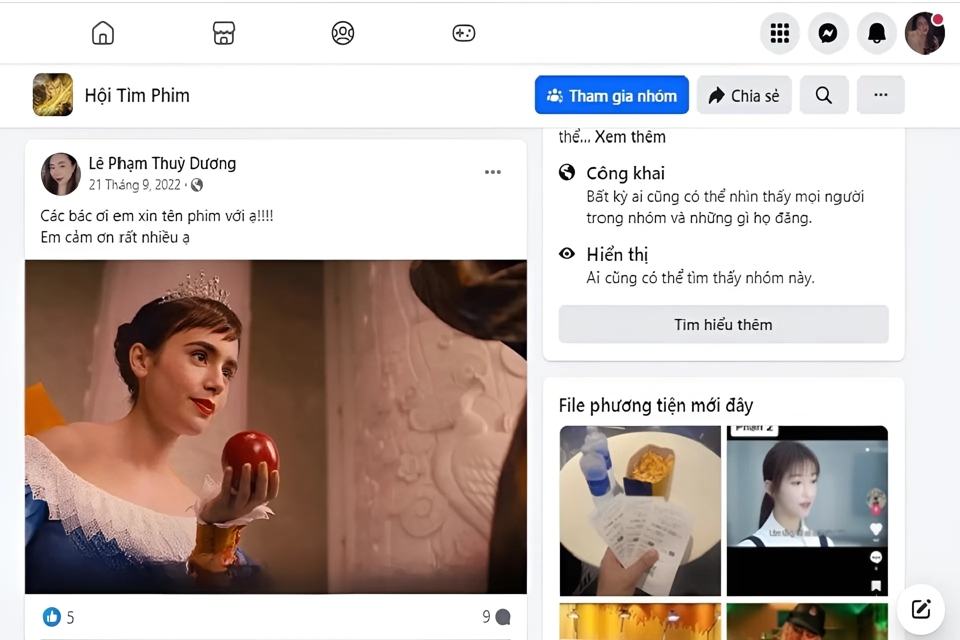
Task: Open the Messenger icon
Action: (x=828, y=32)
